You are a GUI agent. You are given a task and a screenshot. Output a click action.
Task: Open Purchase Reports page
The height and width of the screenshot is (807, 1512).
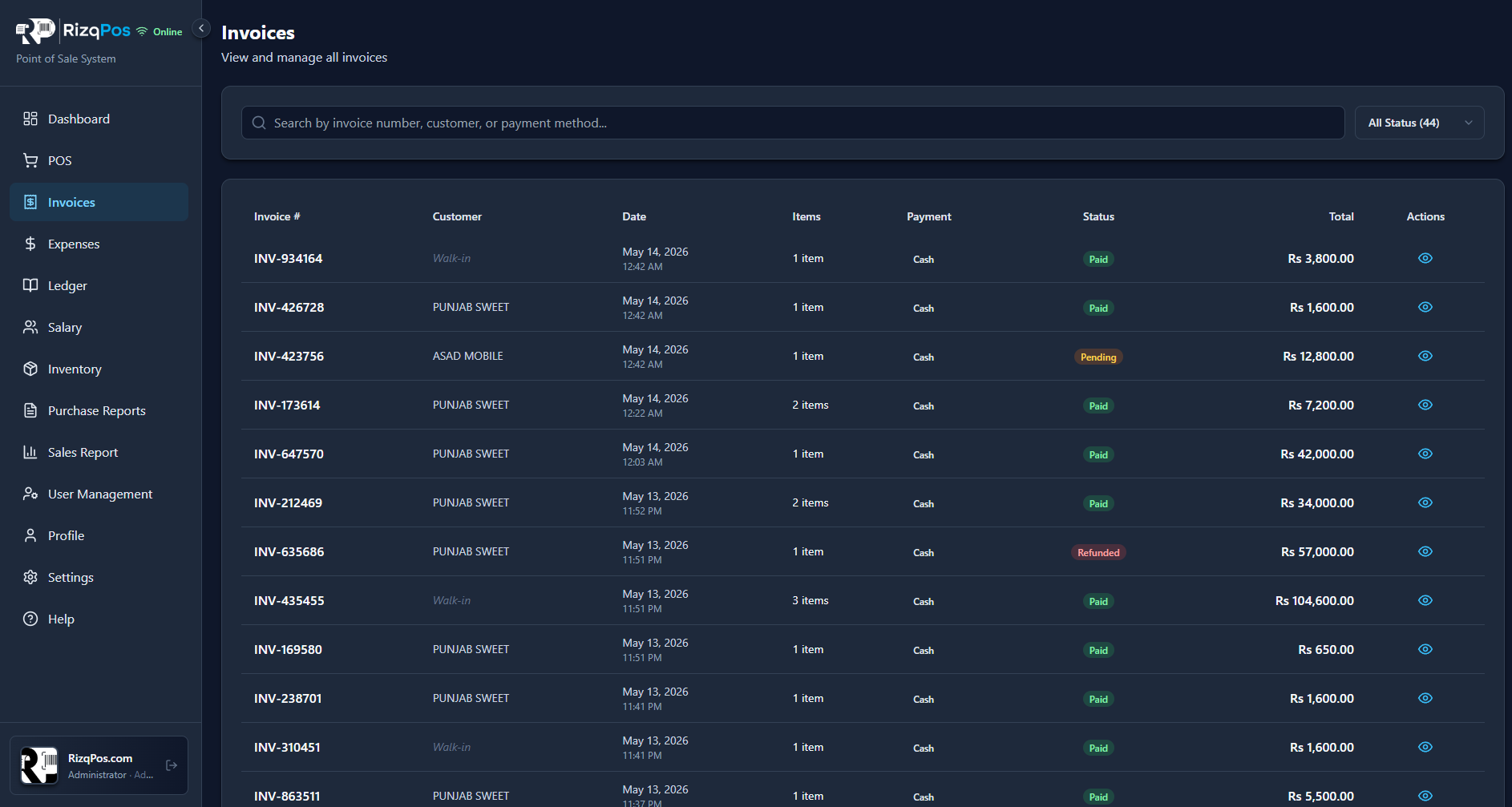99,410
